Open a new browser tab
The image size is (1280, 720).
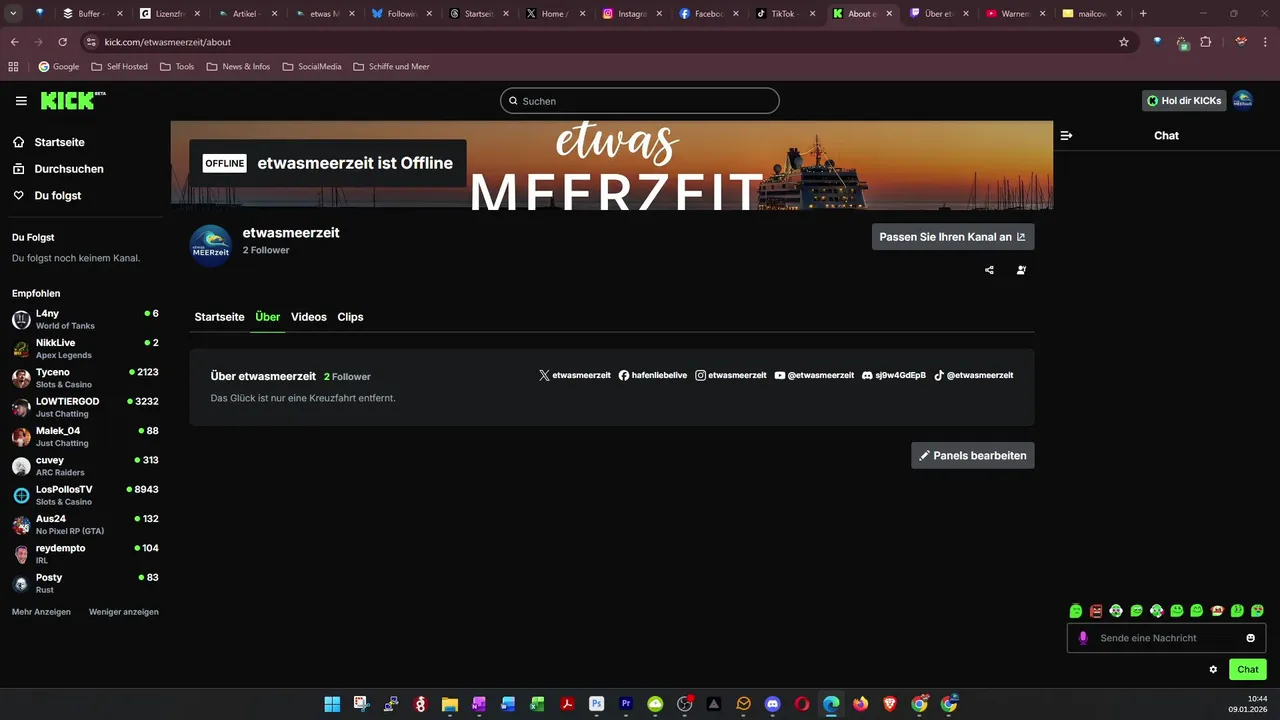(1143, 14)
